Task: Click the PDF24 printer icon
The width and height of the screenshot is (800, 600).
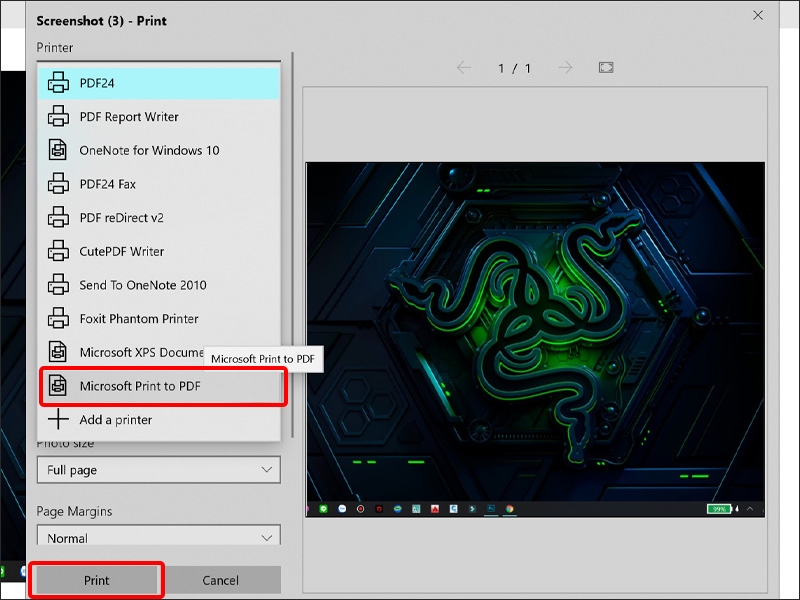Action: 58,83
